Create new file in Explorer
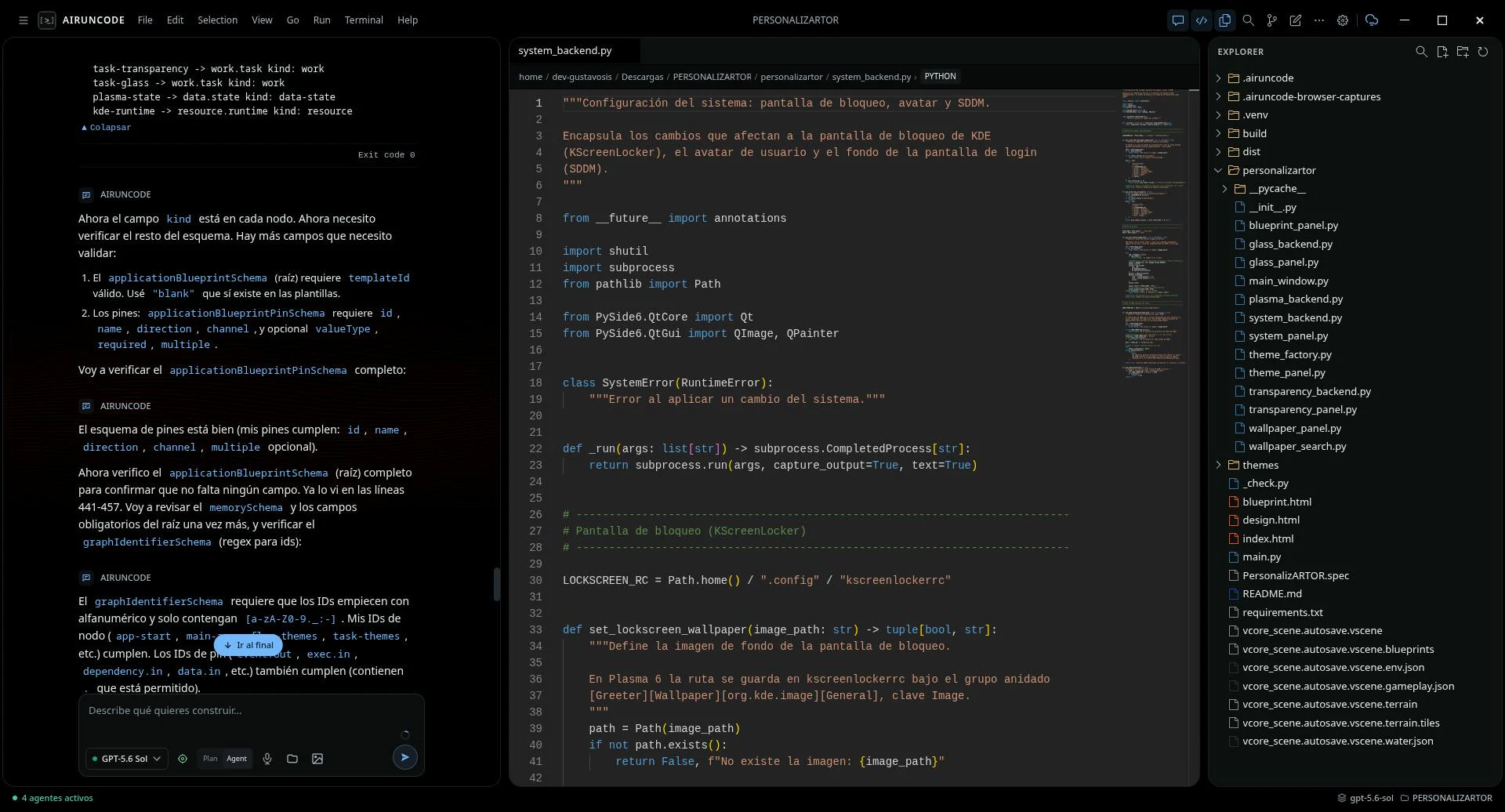The image size is (1505, 812). click(1442, 52)
